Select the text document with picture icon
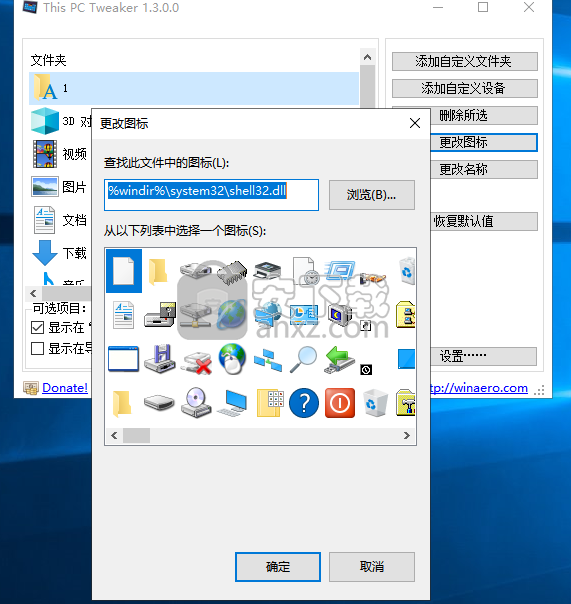This screenshot has width=571, height=604. 124,315
